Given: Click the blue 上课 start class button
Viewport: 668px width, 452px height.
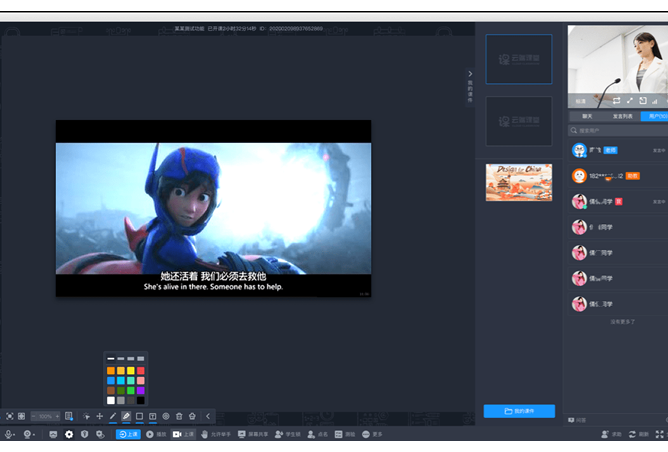Looking at the screenshot, I should tap(128, 434).
